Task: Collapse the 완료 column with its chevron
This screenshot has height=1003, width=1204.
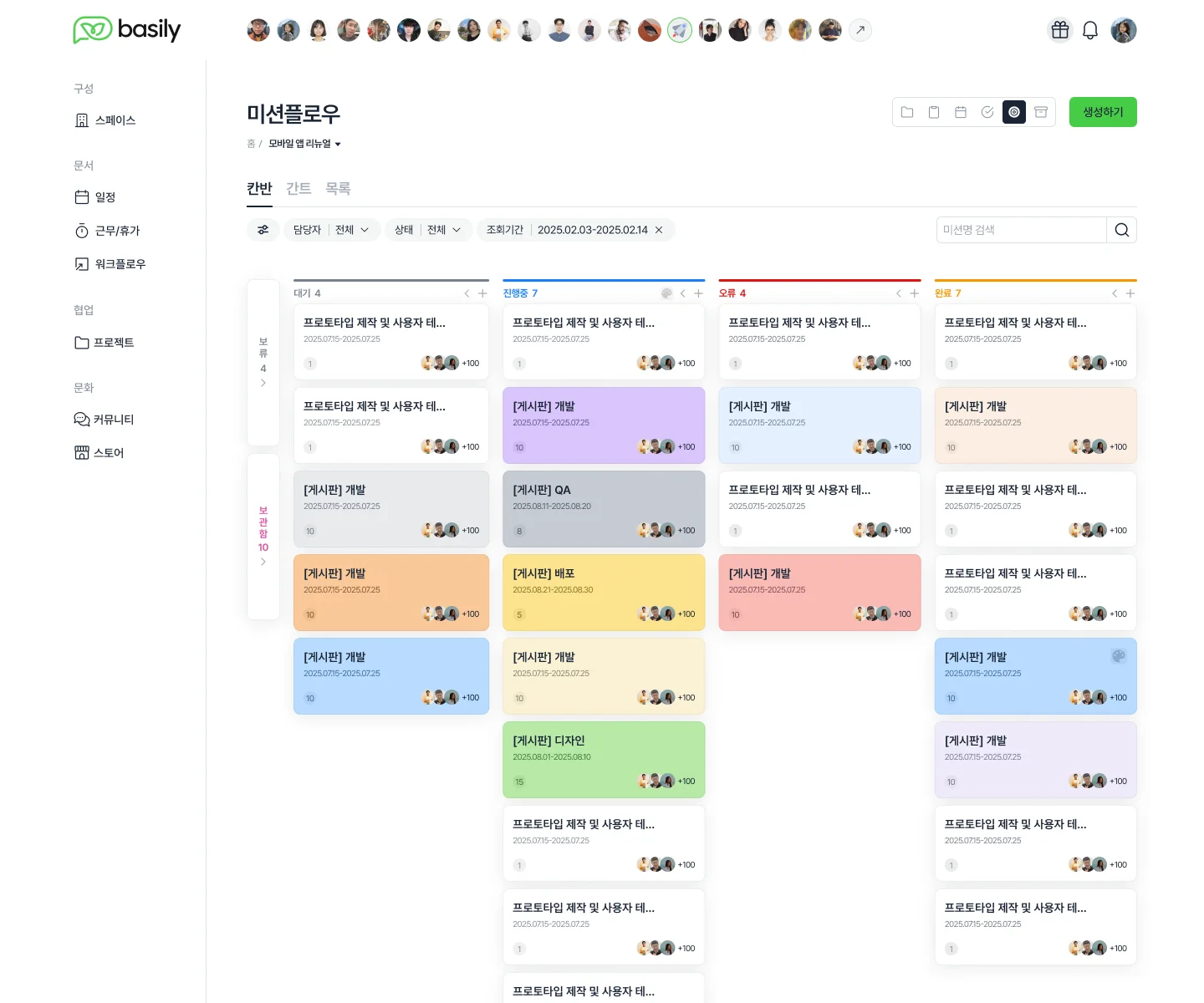Action: (1115, 293)
